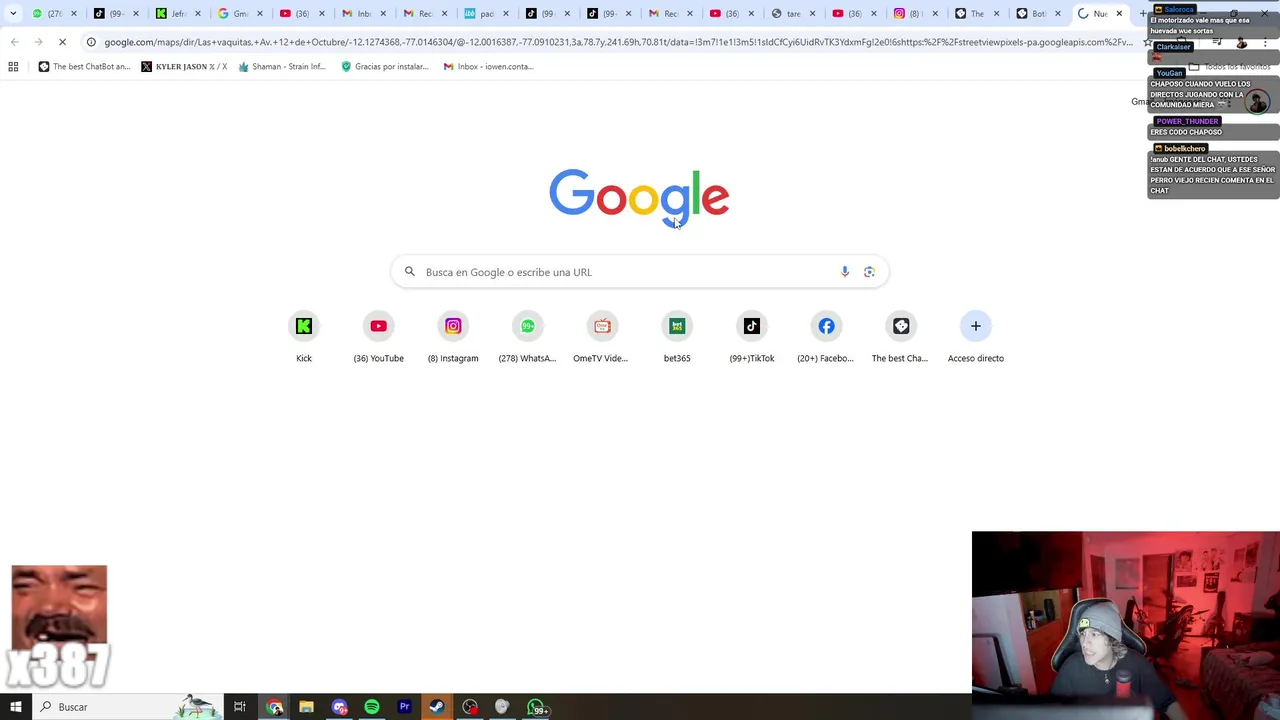Click Acceso directo to add shortcut
1280x720 pixels.
[976, 337]
